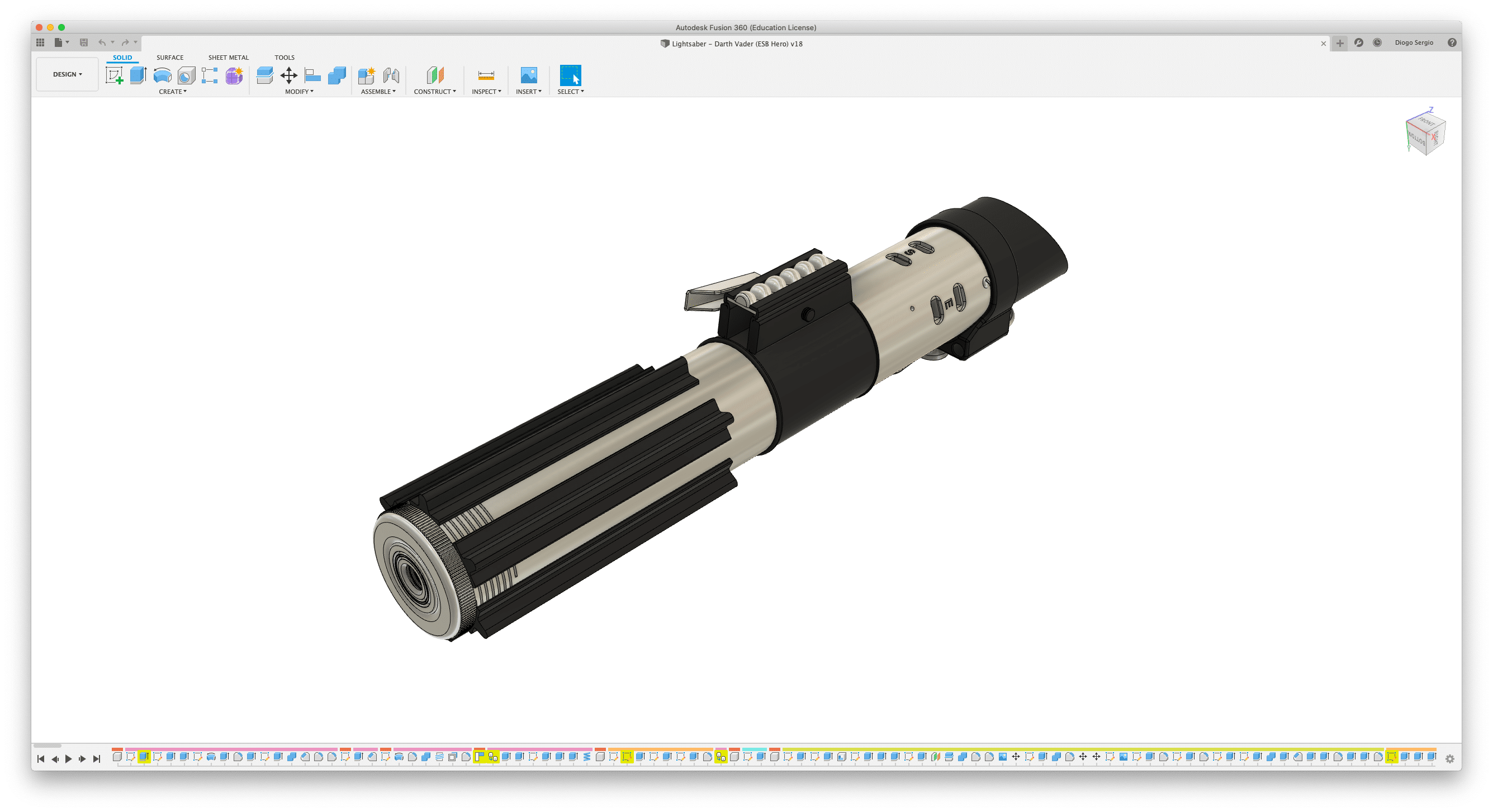Open timeline settings gear
The width and height of the screenshot is (1493, 812).
[x=1449, y=759]
